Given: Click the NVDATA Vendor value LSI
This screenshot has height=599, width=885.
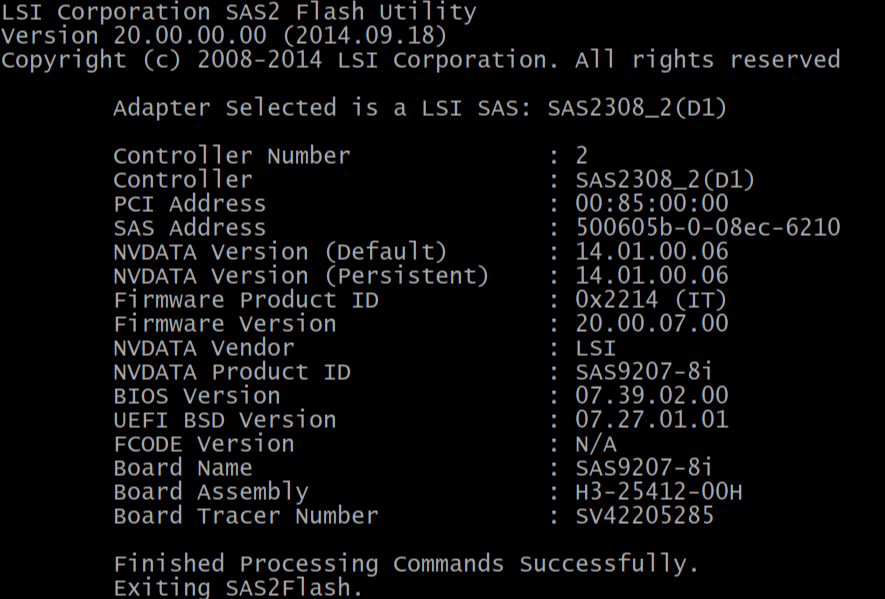Looking at the screenshot, I should (x=596, y=348).
